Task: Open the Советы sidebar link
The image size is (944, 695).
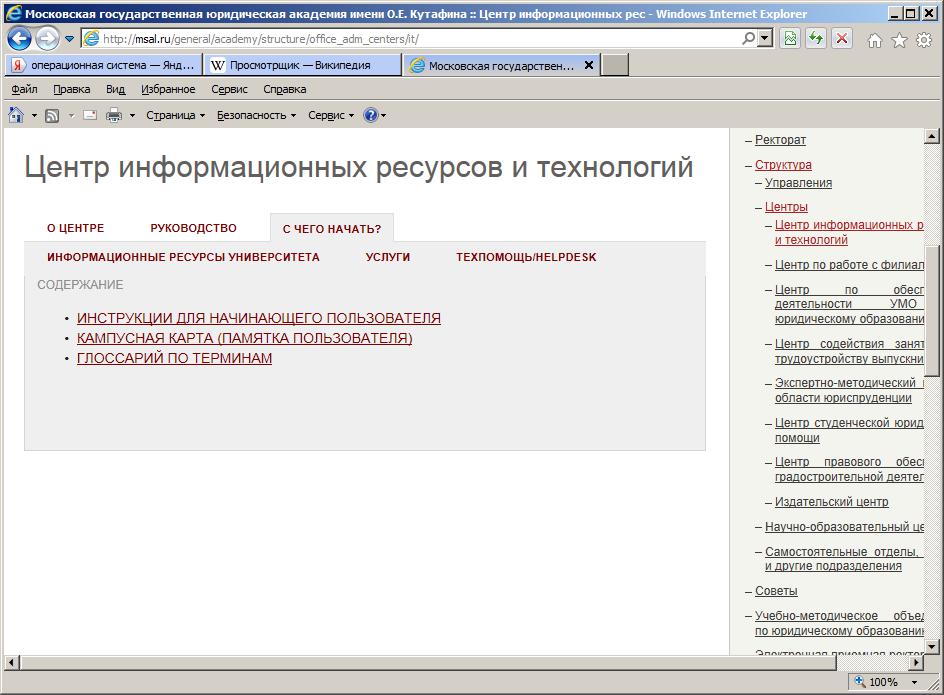Action: pyautogui.click(x=776, y=591)
